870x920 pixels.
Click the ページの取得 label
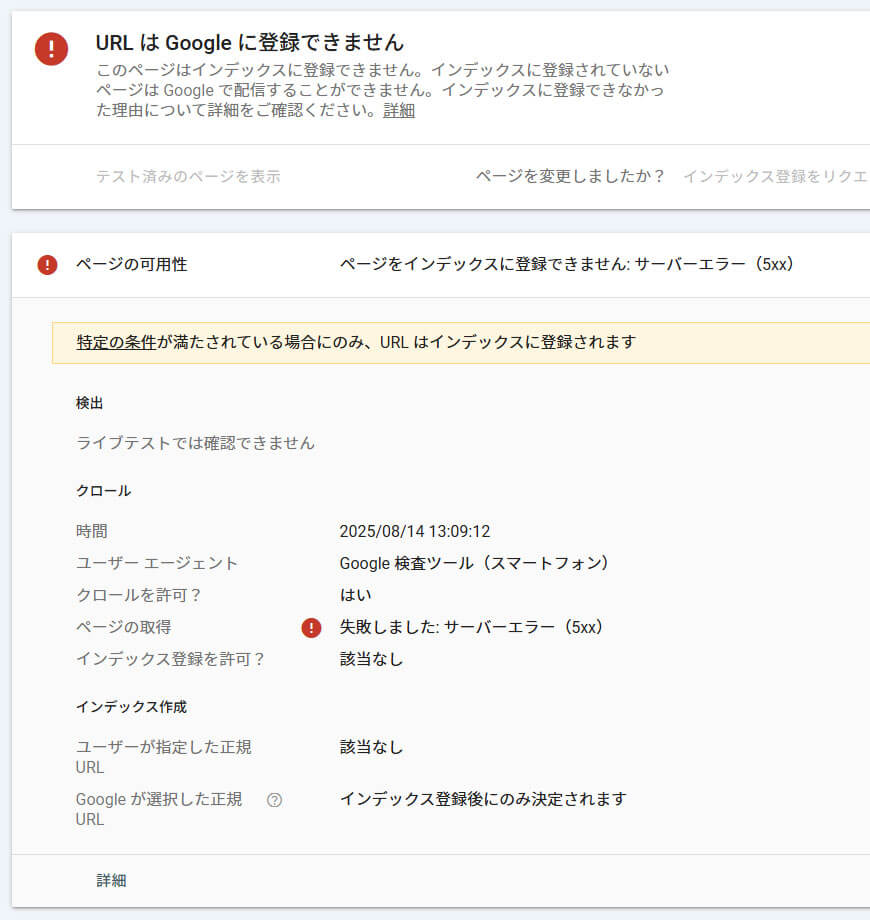(x=124, y=627)
